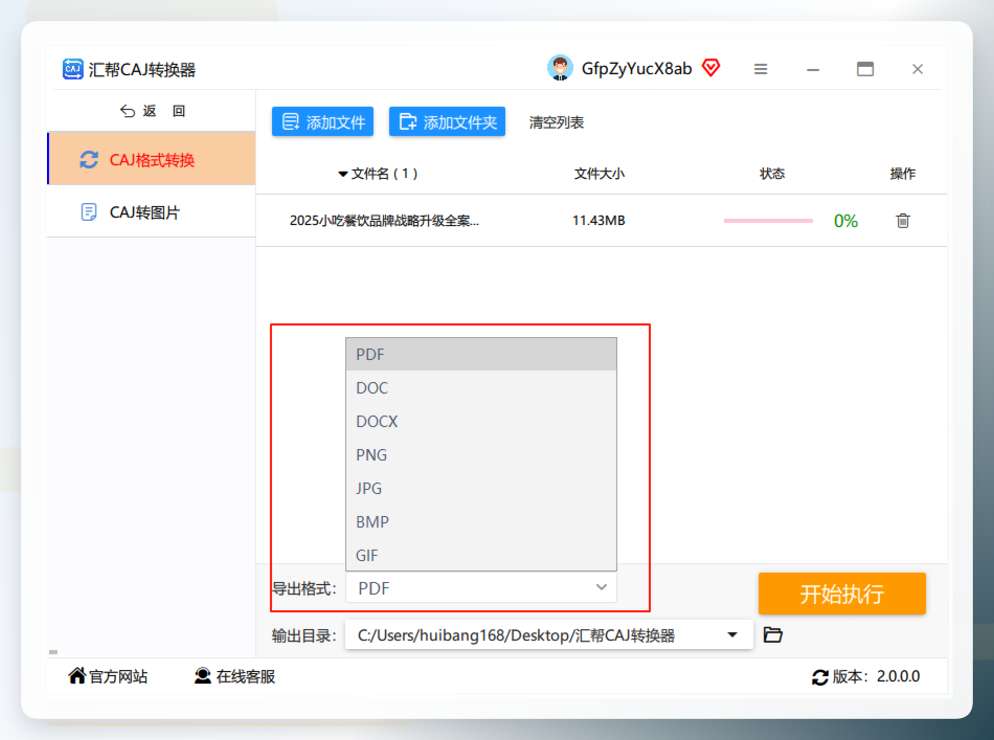The height and width of the screenshot is (740, 994).
Task: Maximize the converter window
Action: tap(865, 69)
